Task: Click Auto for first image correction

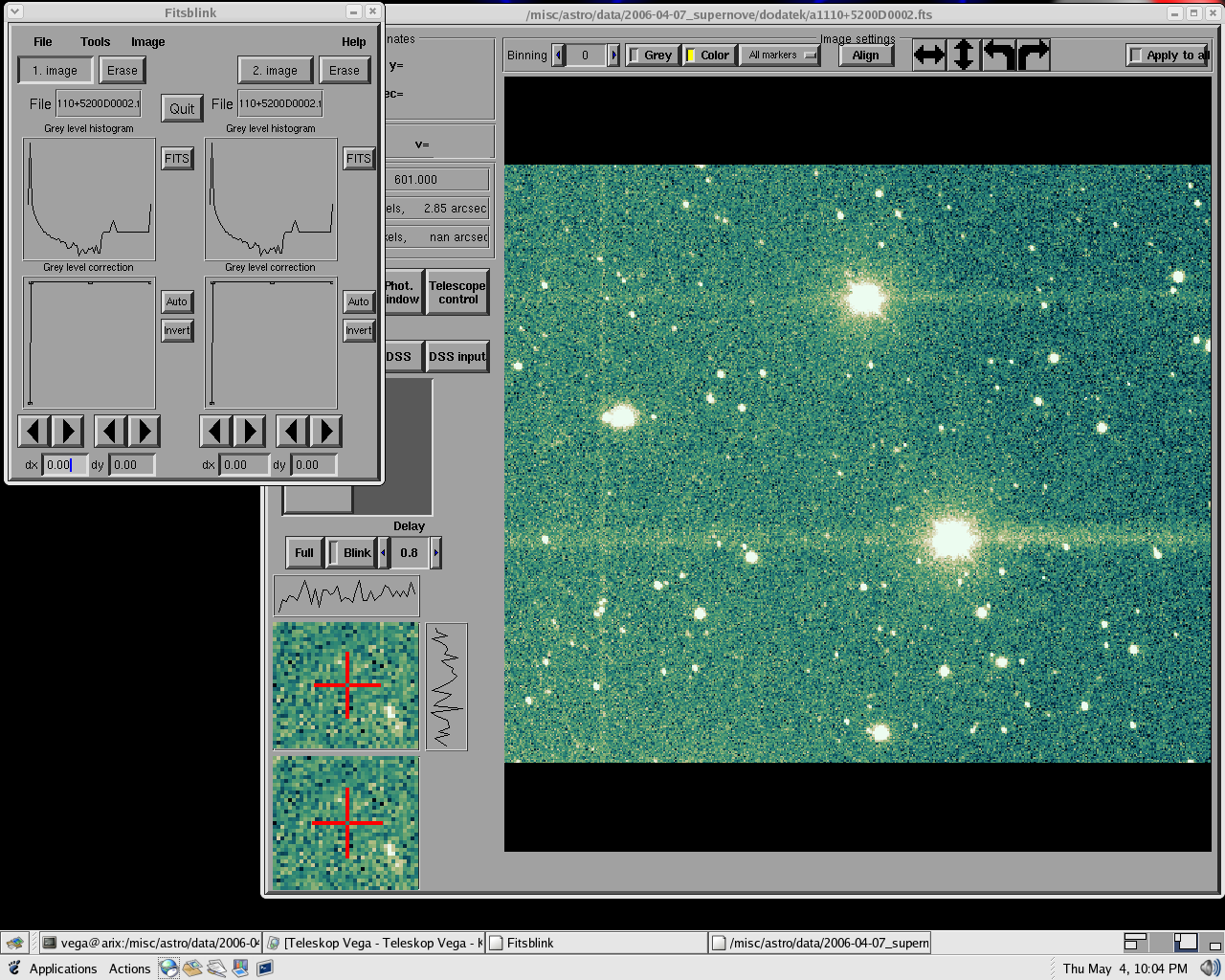Action: point(177,301)
